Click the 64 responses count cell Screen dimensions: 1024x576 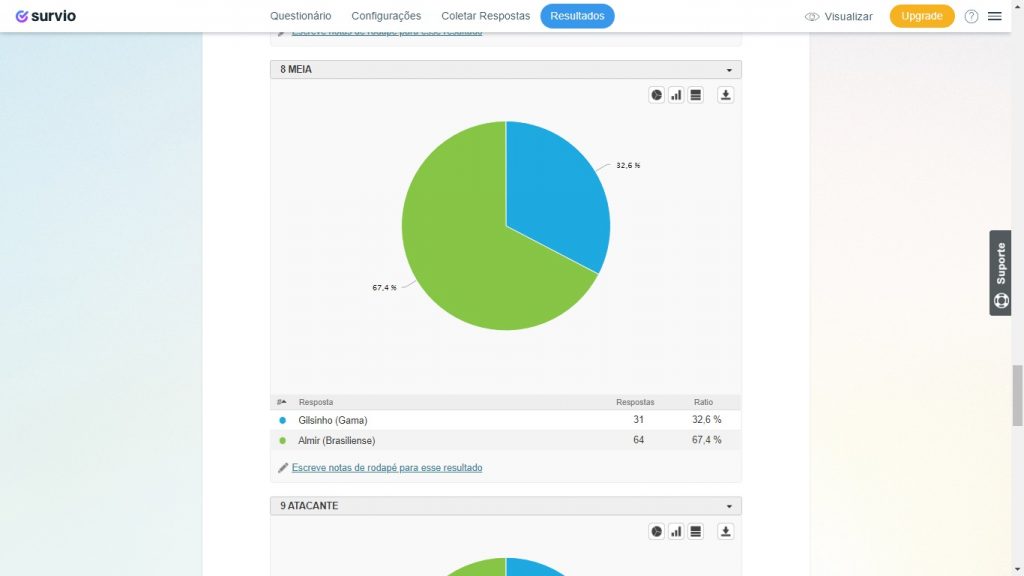point(638,440)
